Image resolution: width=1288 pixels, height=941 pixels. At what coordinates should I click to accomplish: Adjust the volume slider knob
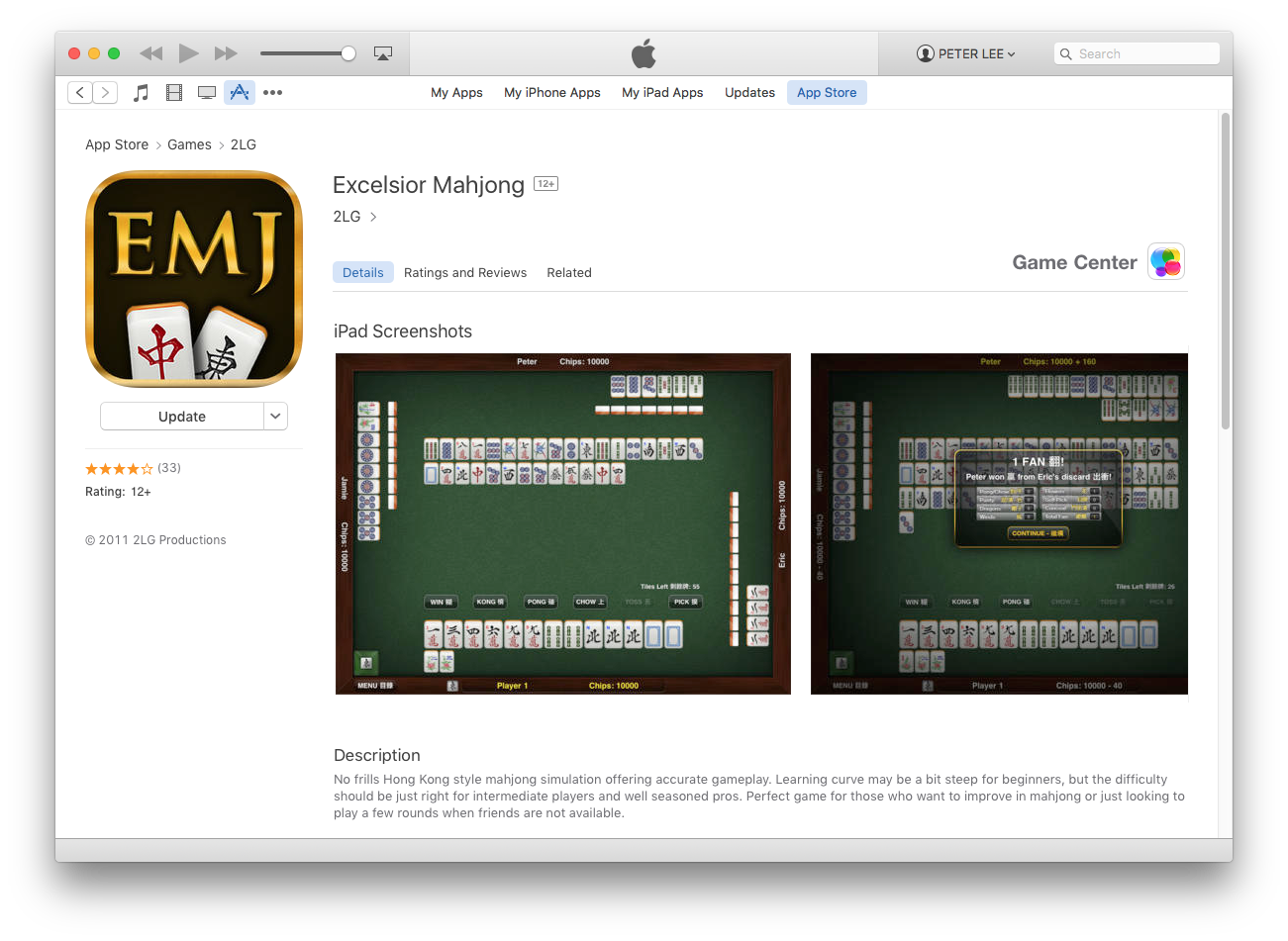tap(348, 53)
